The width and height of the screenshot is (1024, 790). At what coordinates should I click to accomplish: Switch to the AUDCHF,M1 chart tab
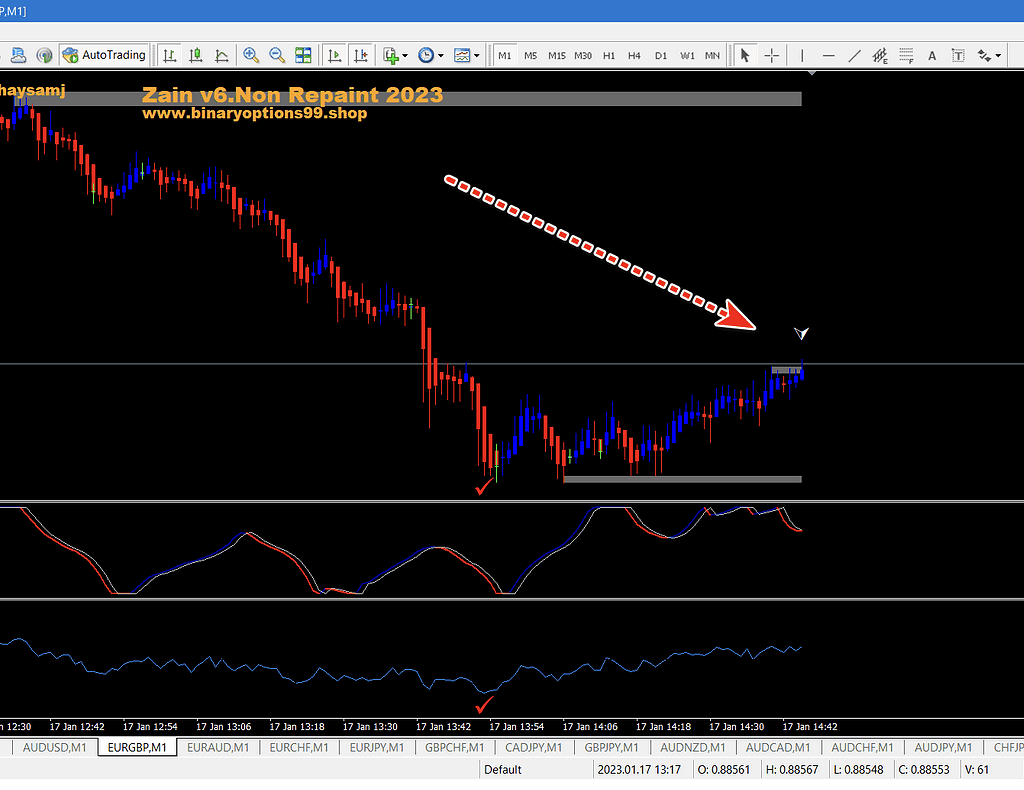862,748
